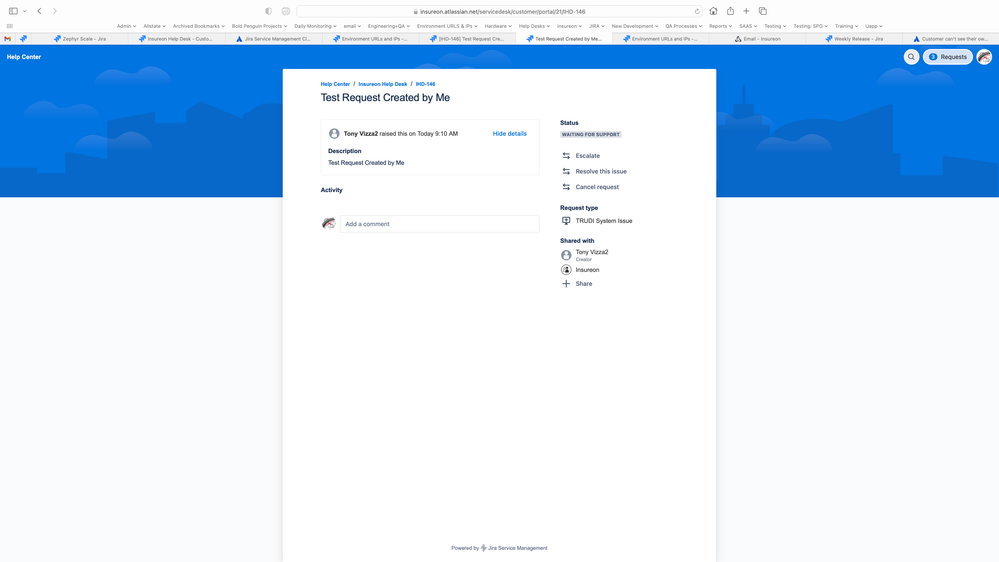Click the home icon in Safari toolbar

714,11
